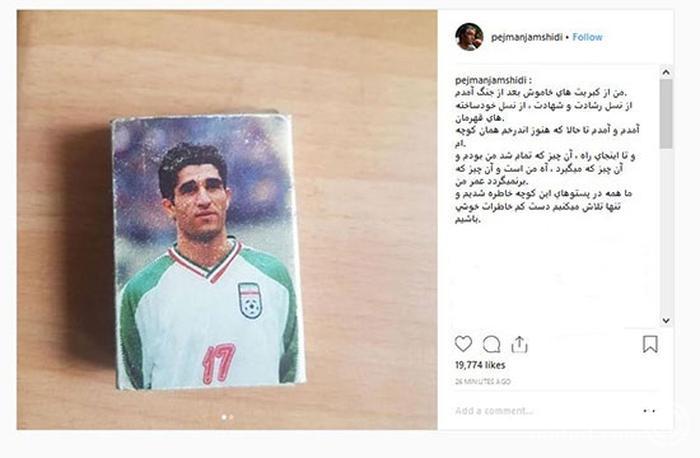Like the post with the heart icon
Image resolution: width=700 pixels, height=458 pixels.
click(x=463, y=344)
